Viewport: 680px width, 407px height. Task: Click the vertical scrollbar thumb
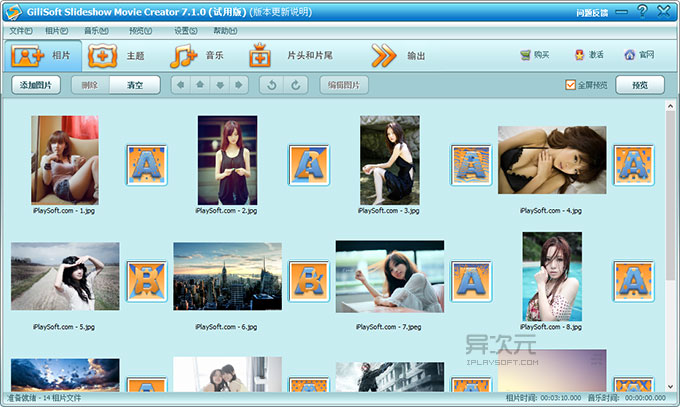(670, 196)
